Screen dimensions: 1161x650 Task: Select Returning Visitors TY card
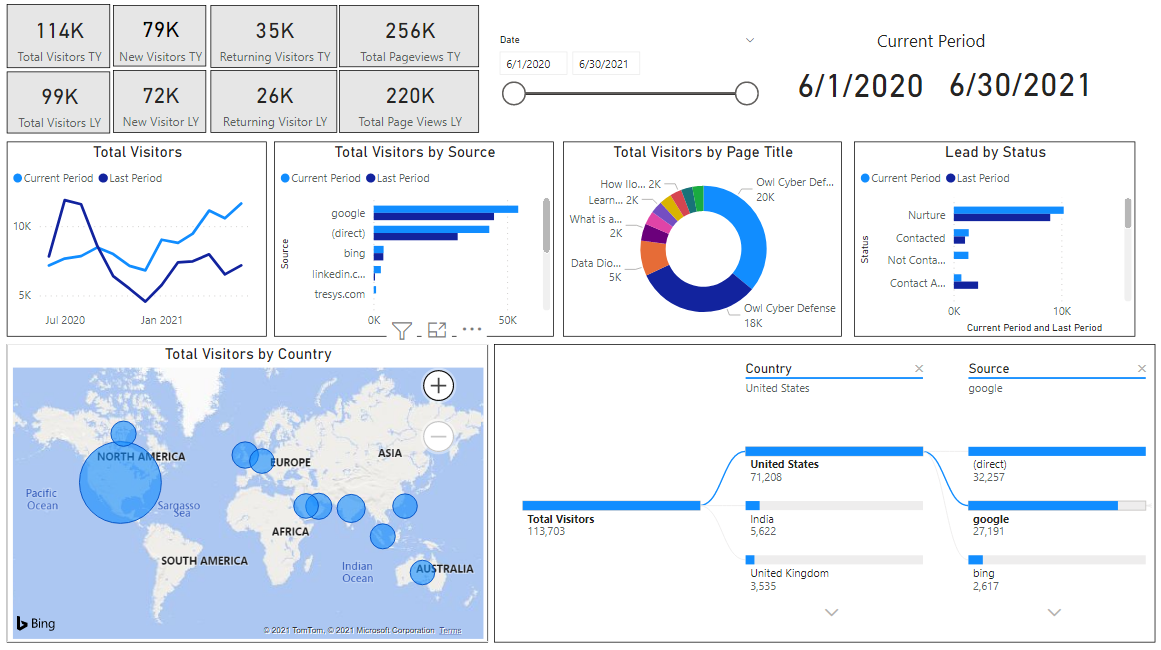(x=274, y=37)
